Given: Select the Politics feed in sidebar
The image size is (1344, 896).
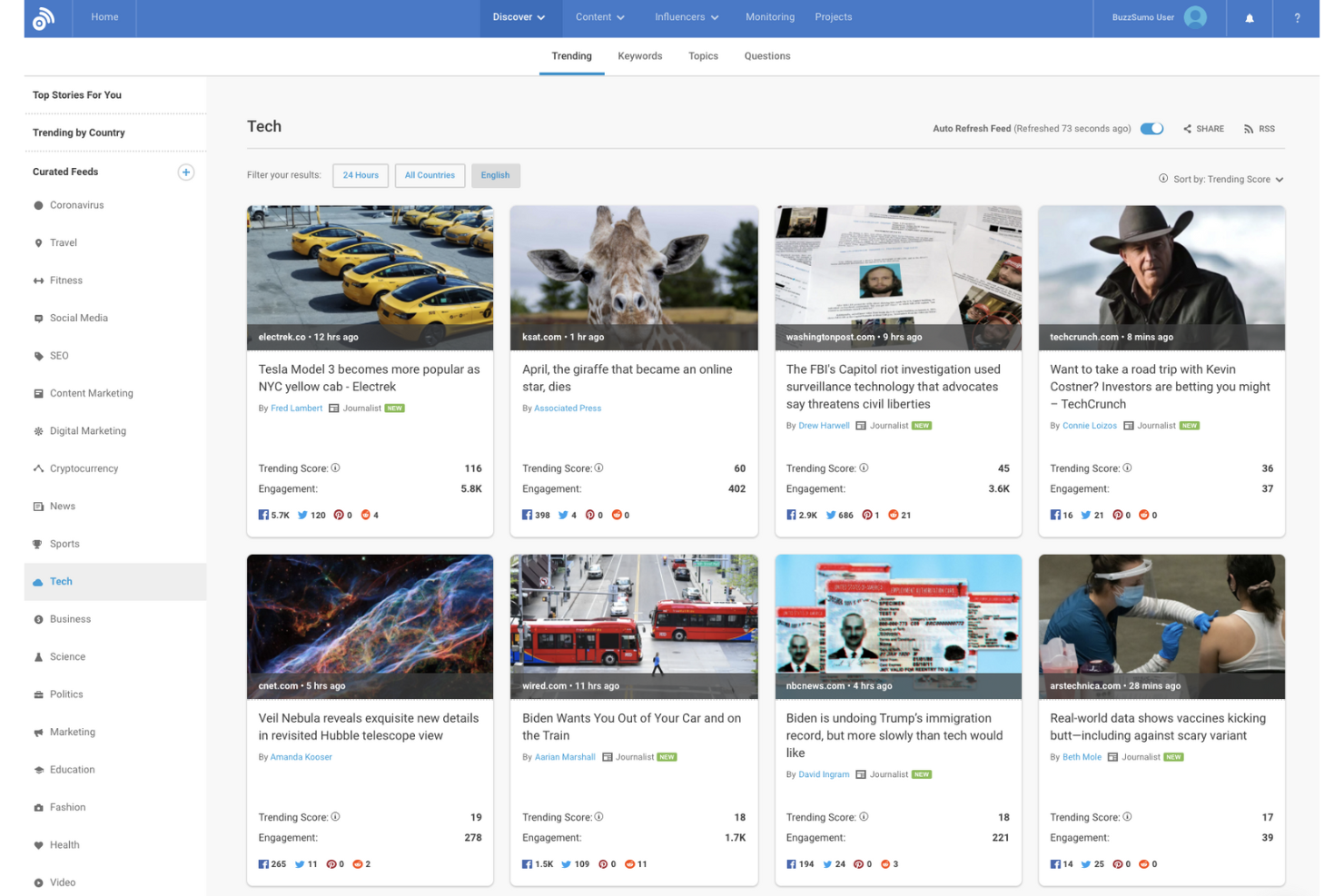Looking at the screenshot, I should click(115, 694).
